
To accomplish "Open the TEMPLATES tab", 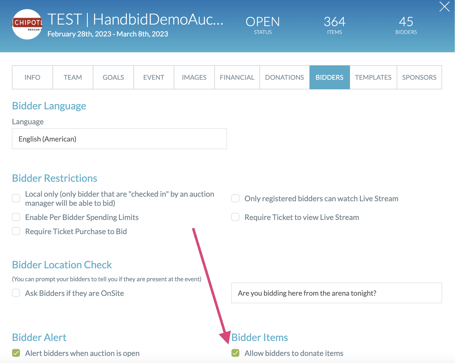I will [373, 77].
